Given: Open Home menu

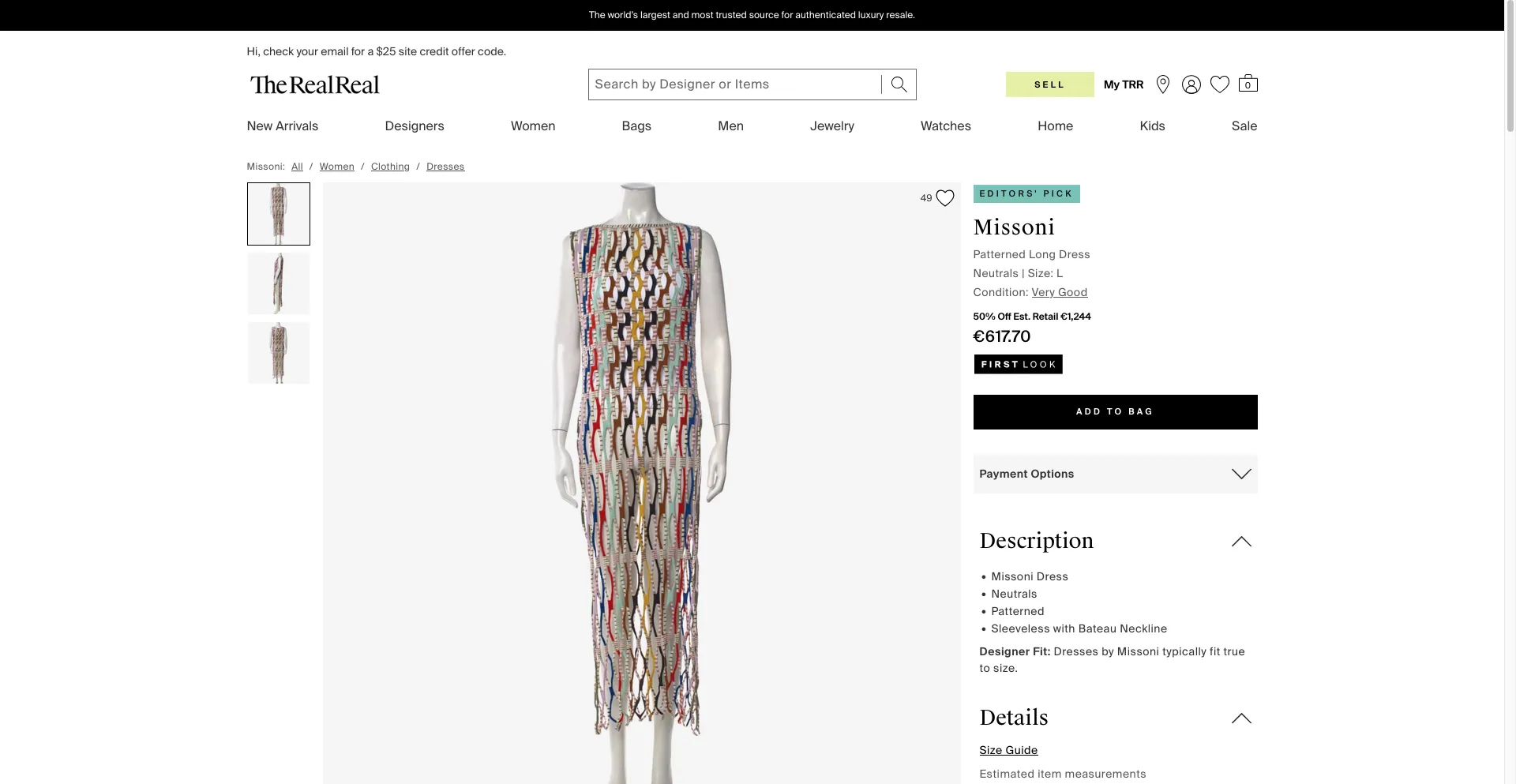Looking at the screenshot, I should click(1055, 126).
